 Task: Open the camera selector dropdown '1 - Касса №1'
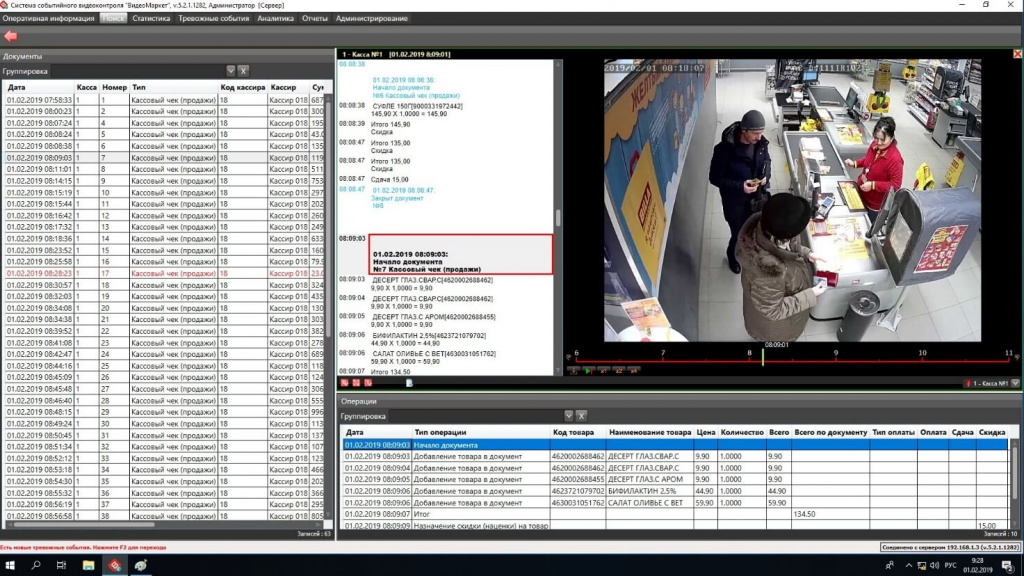click(1015, 383)
